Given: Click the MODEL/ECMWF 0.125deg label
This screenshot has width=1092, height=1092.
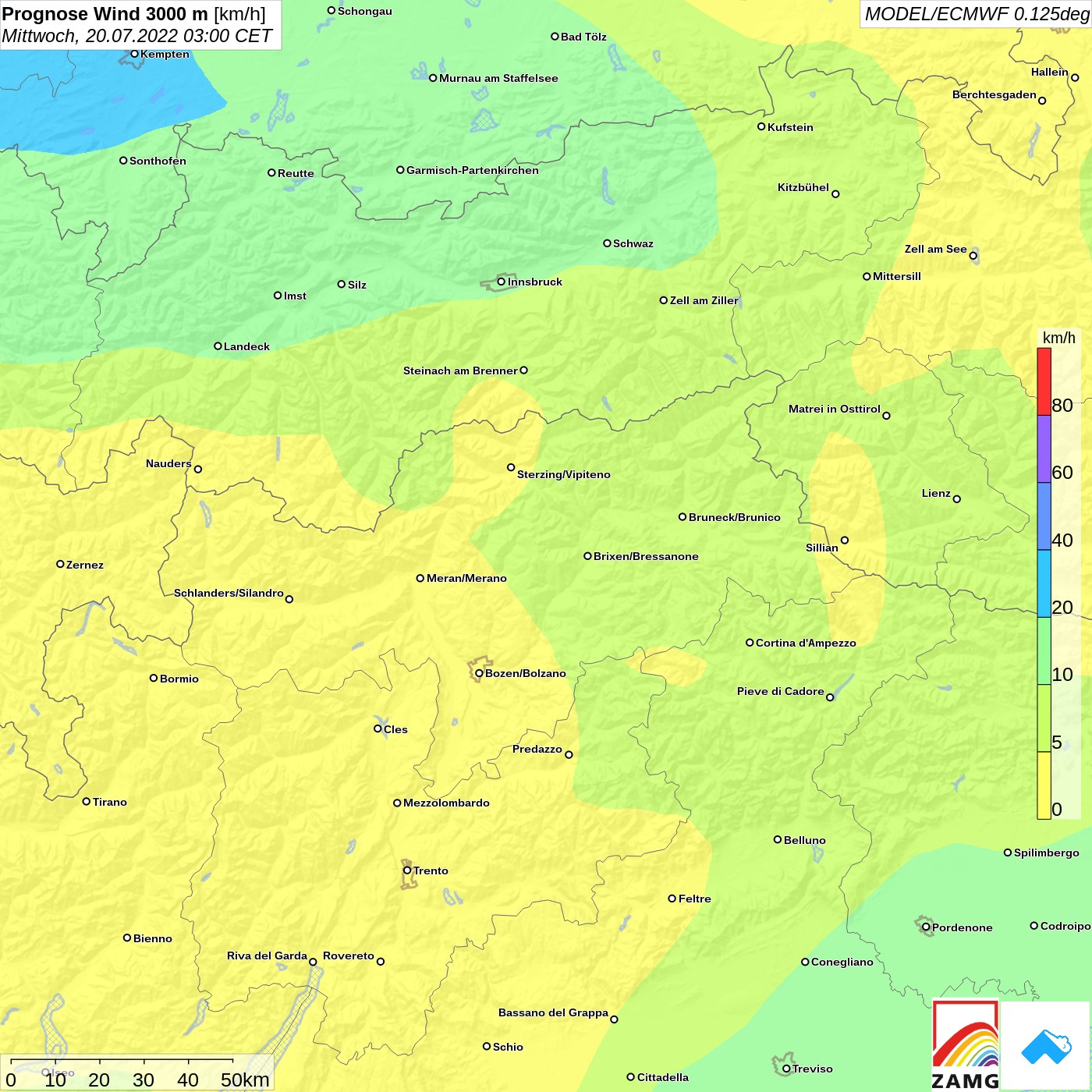Looking at the screenshot, I should point(977,14).
